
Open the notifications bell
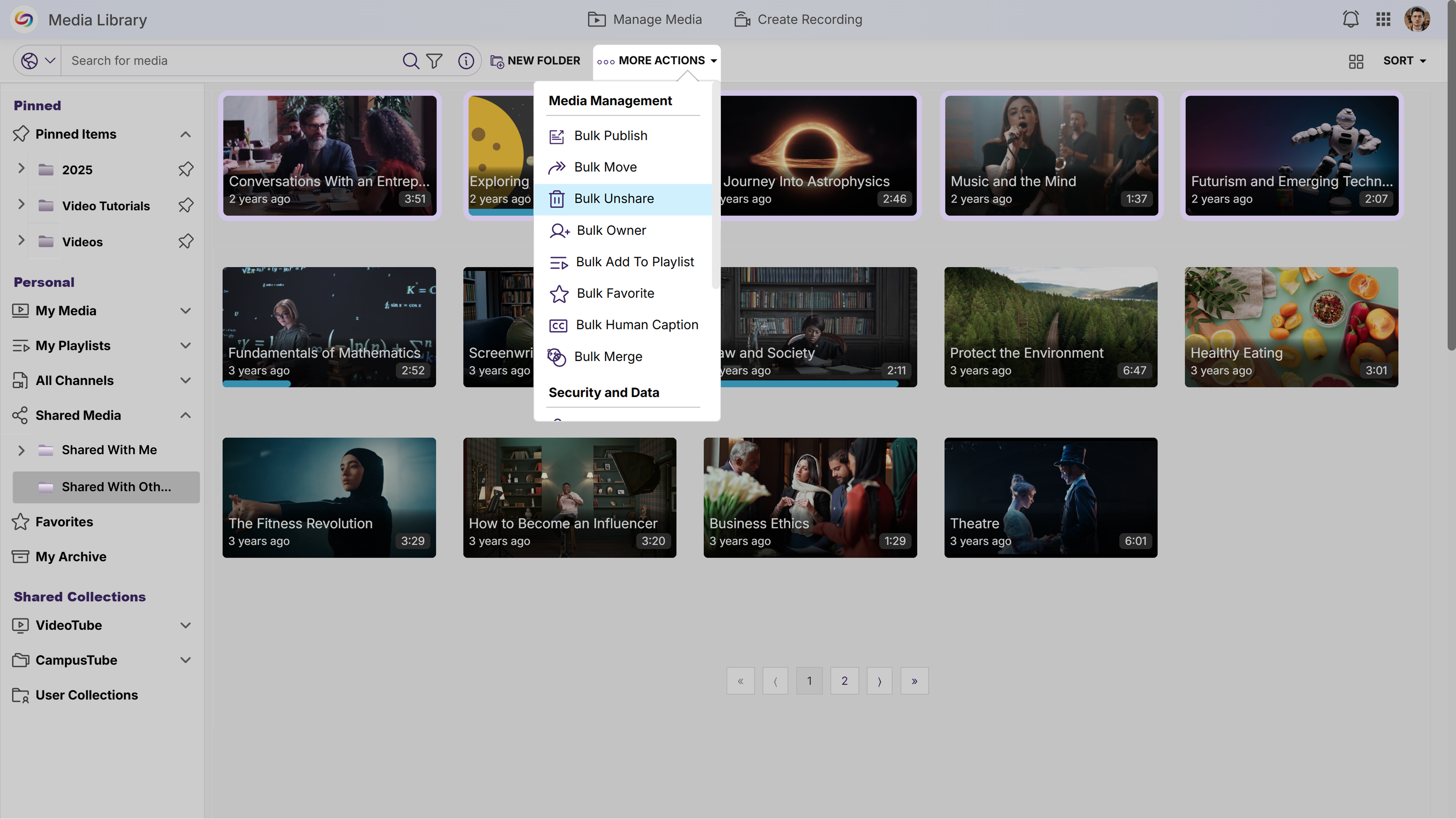1350,19
